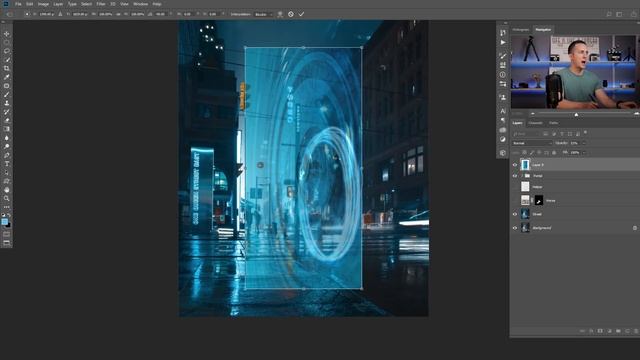Open the Window menu
This screenshot has width=640, height=360.
140,4
